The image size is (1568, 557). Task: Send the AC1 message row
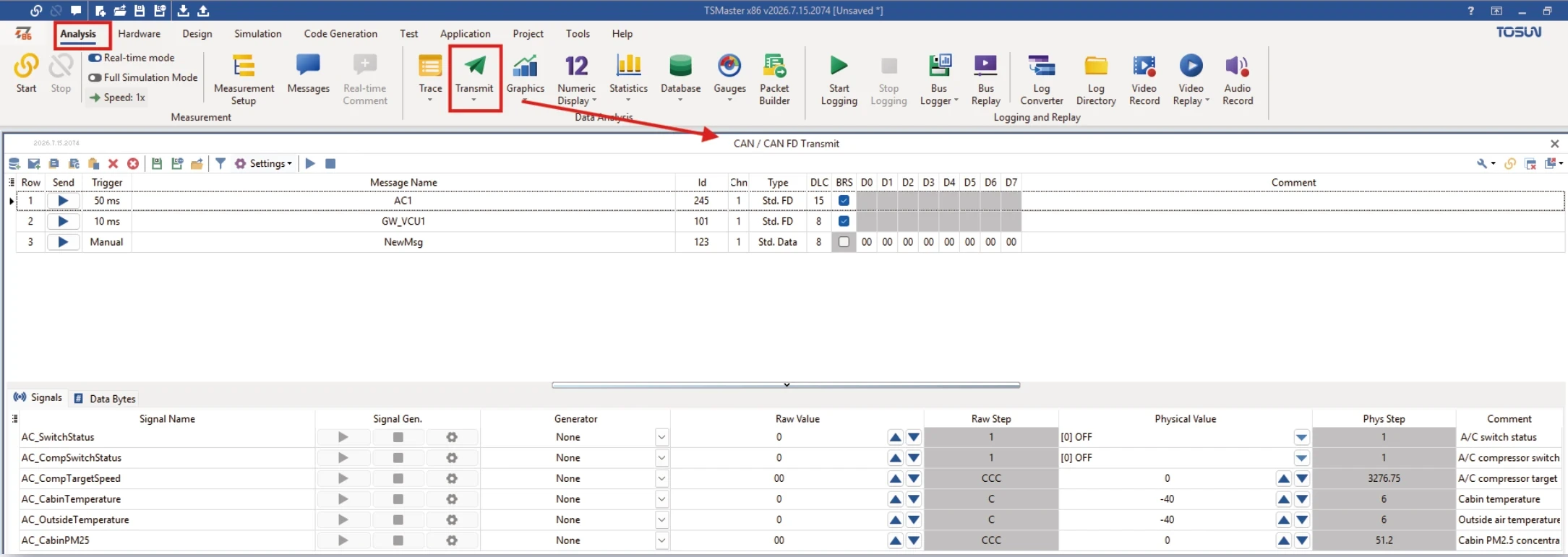click(64, 201)
